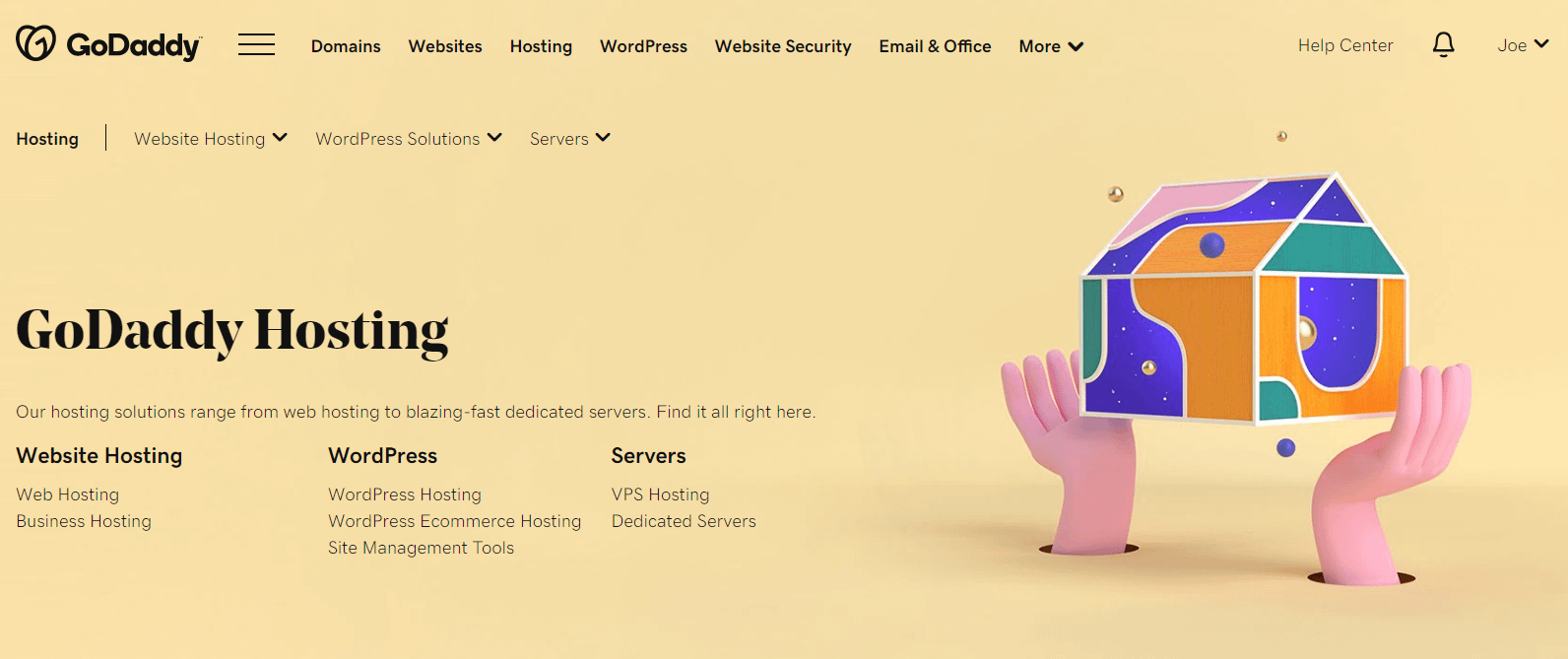This screenshot has height=659, width=1568.
Task: Open the hamburger menu icon
Action: click(x=256, y=44)
